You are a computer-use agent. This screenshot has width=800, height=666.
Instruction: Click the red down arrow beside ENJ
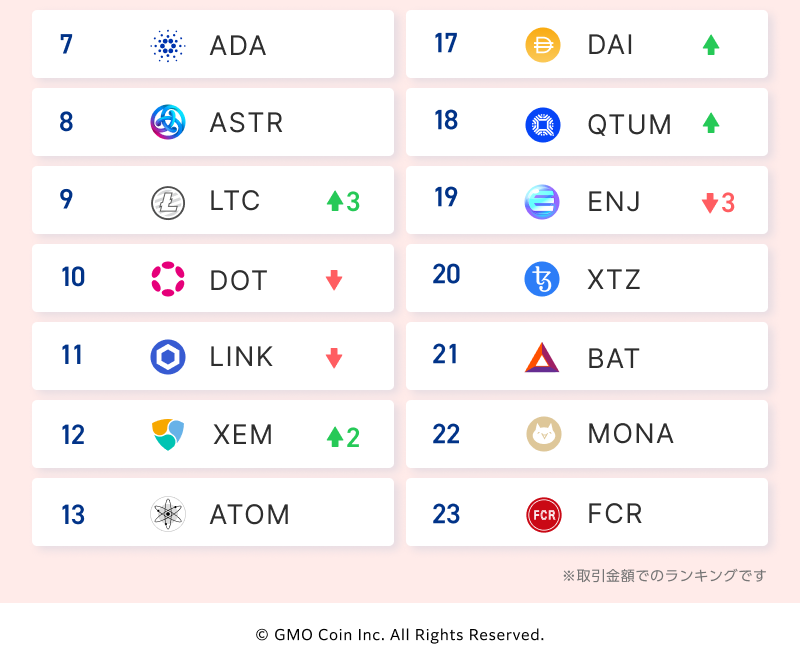(x=710, y=203)
